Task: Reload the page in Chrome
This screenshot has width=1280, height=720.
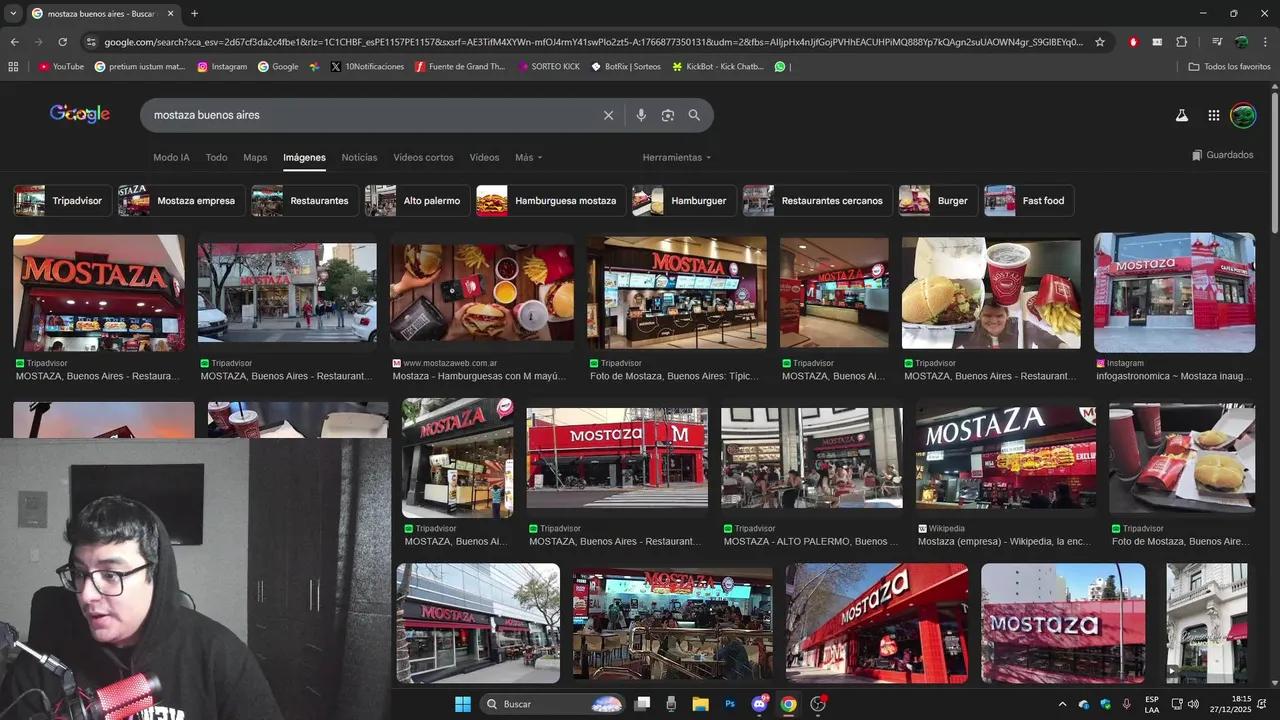Action: point(63,42)
